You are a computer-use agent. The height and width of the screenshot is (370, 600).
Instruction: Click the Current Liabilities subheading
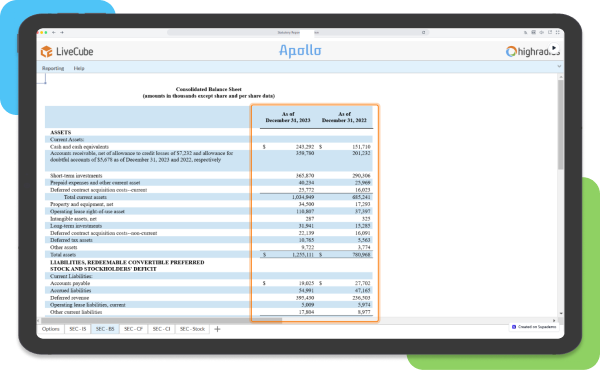pyautogui.click(x=71, y=276)
